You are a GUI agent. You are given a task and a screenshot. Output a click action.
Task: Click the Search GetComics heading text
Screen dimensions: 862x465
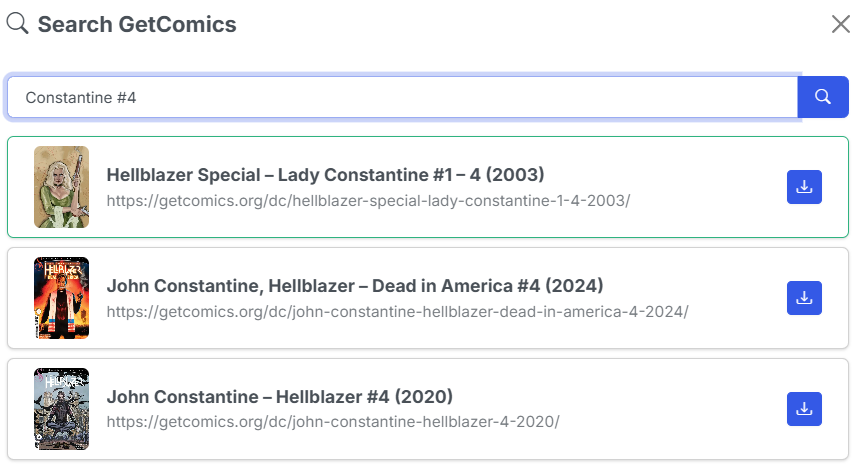click(x=137, y=24)
